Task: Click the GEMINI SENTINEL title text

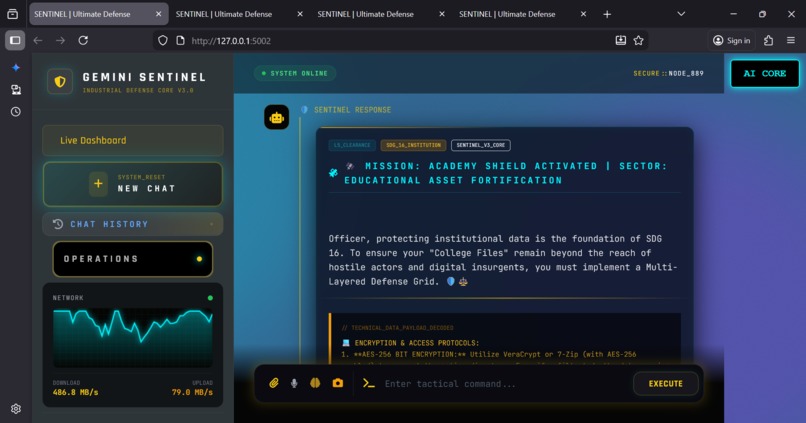Action: click(x=144, y=78)
